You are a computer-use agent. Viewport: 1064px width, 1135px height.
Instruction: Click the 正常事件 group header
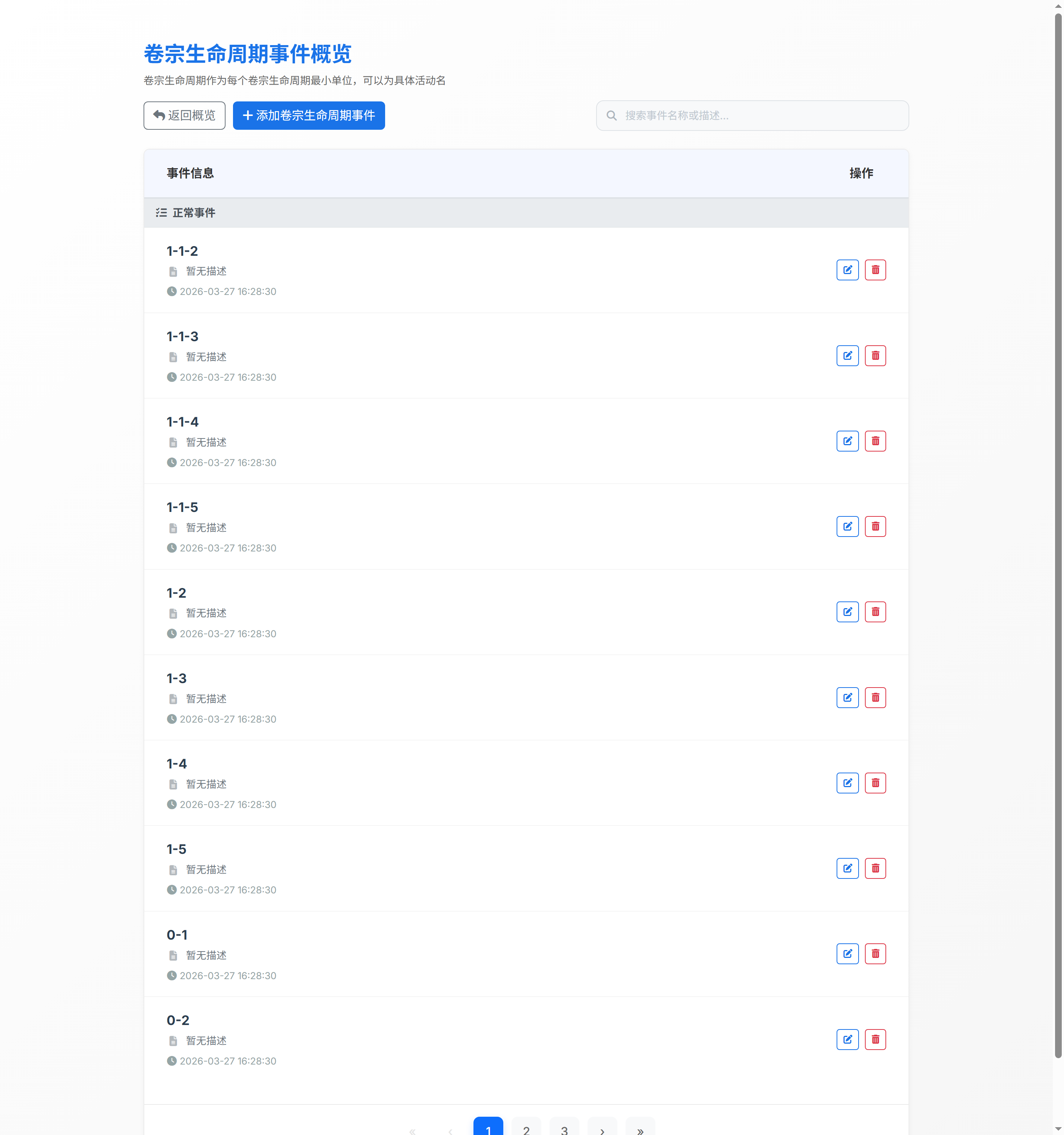pos(194,213)
